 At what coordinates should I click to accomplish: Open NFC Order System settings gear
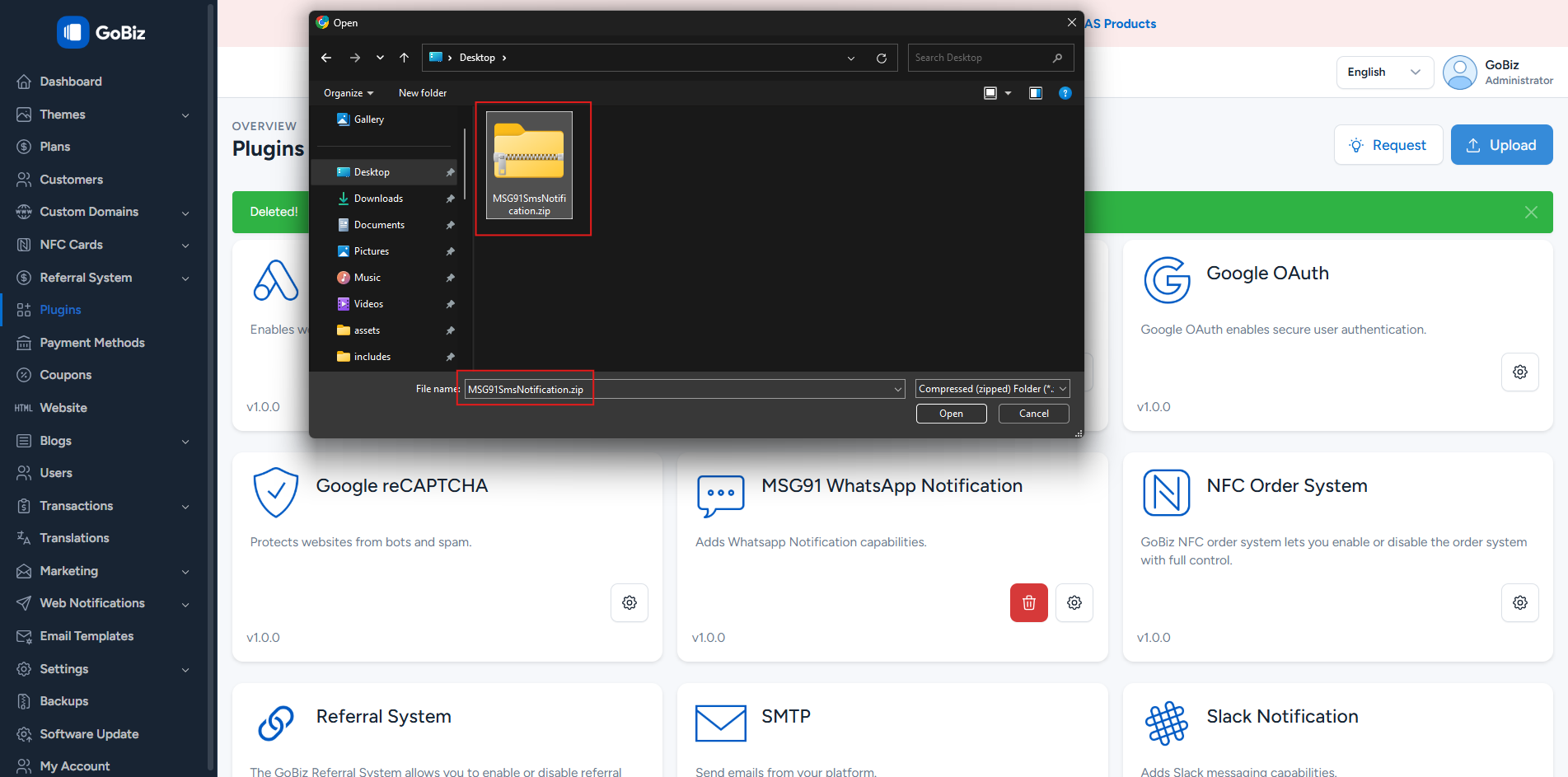coord(1519,603)
